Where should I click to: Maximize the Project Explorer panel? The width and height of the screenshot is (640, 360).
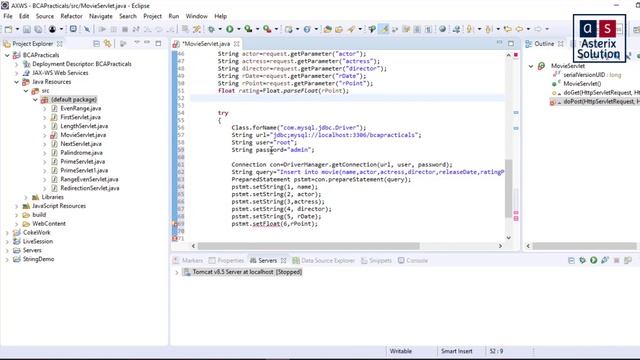pos(158,43)
